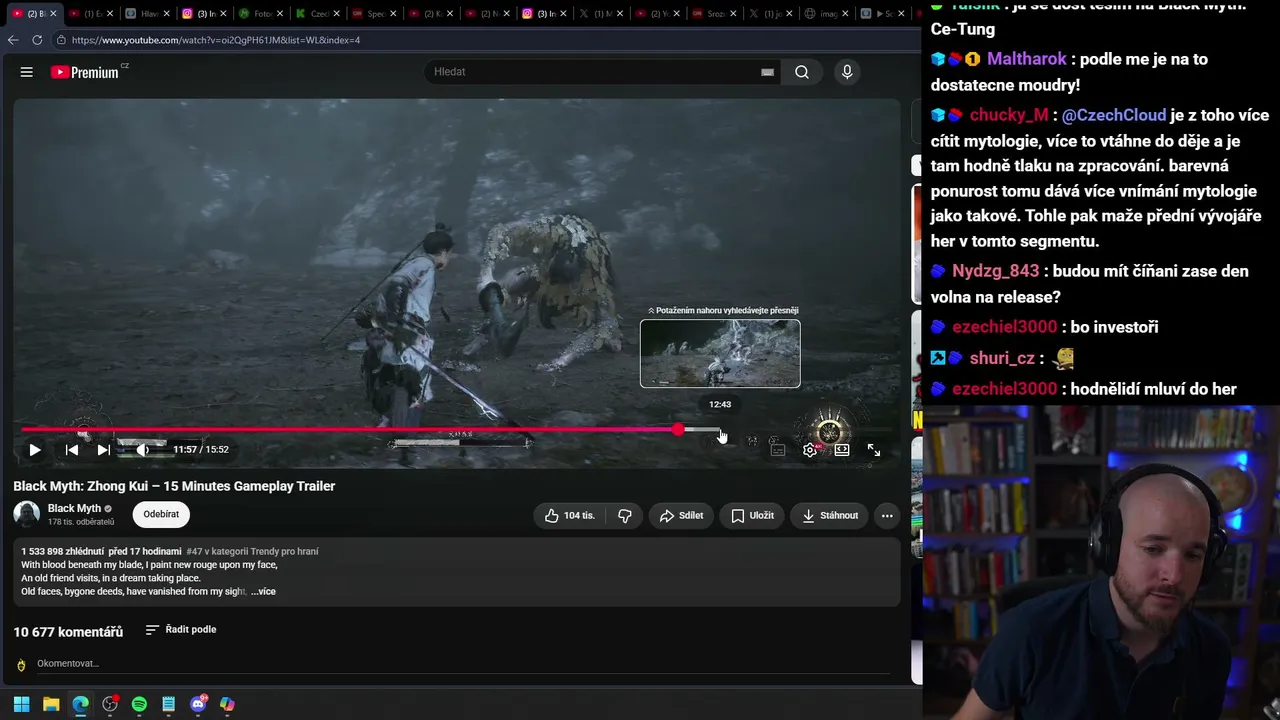Open the YouTube guide hamburger menu
Image resolution: width=1280 pixels, height=720 pixels.
27,72
